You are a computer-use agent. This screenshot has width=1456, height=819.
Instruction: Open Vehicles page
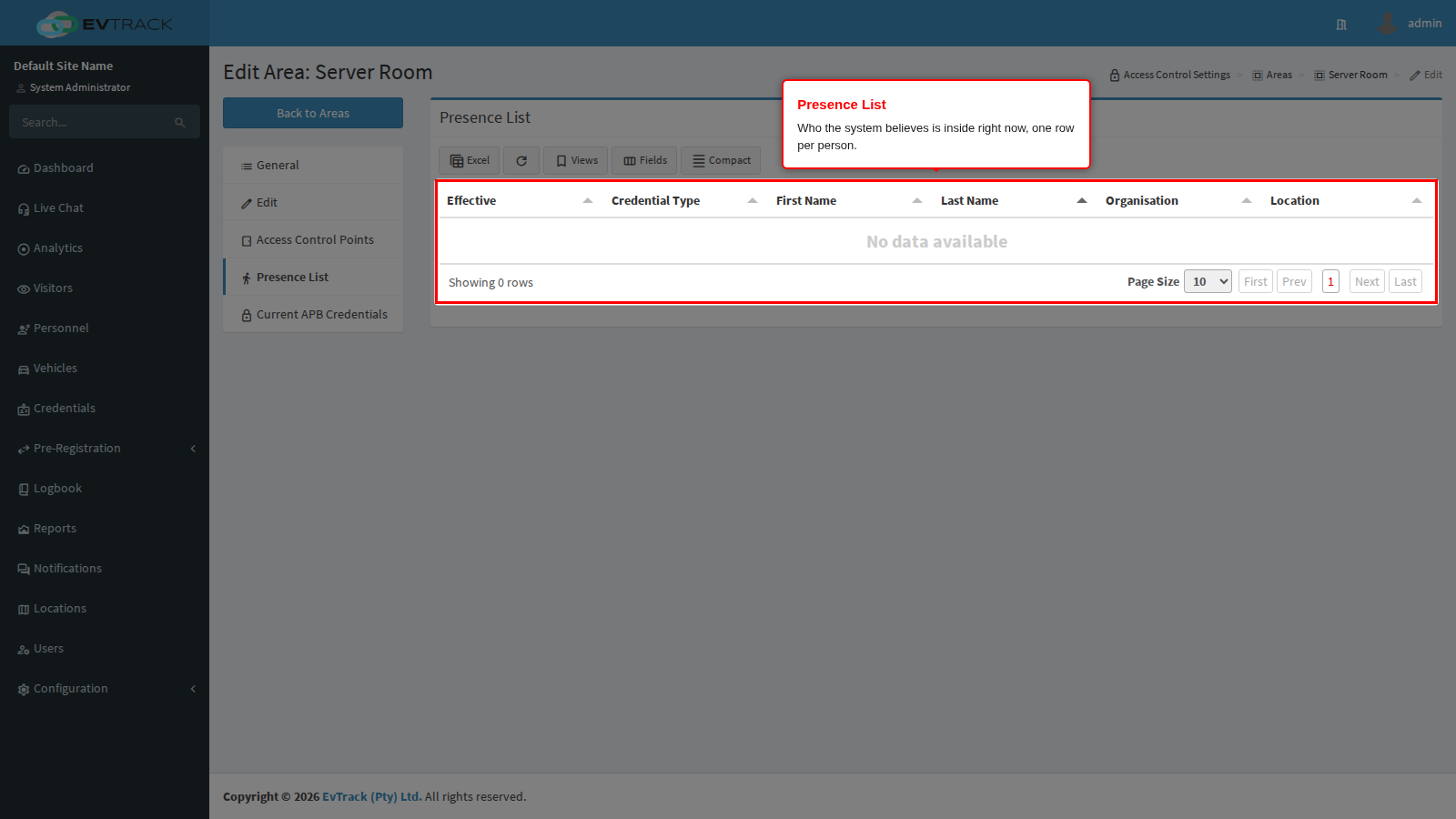coord(105,369)
